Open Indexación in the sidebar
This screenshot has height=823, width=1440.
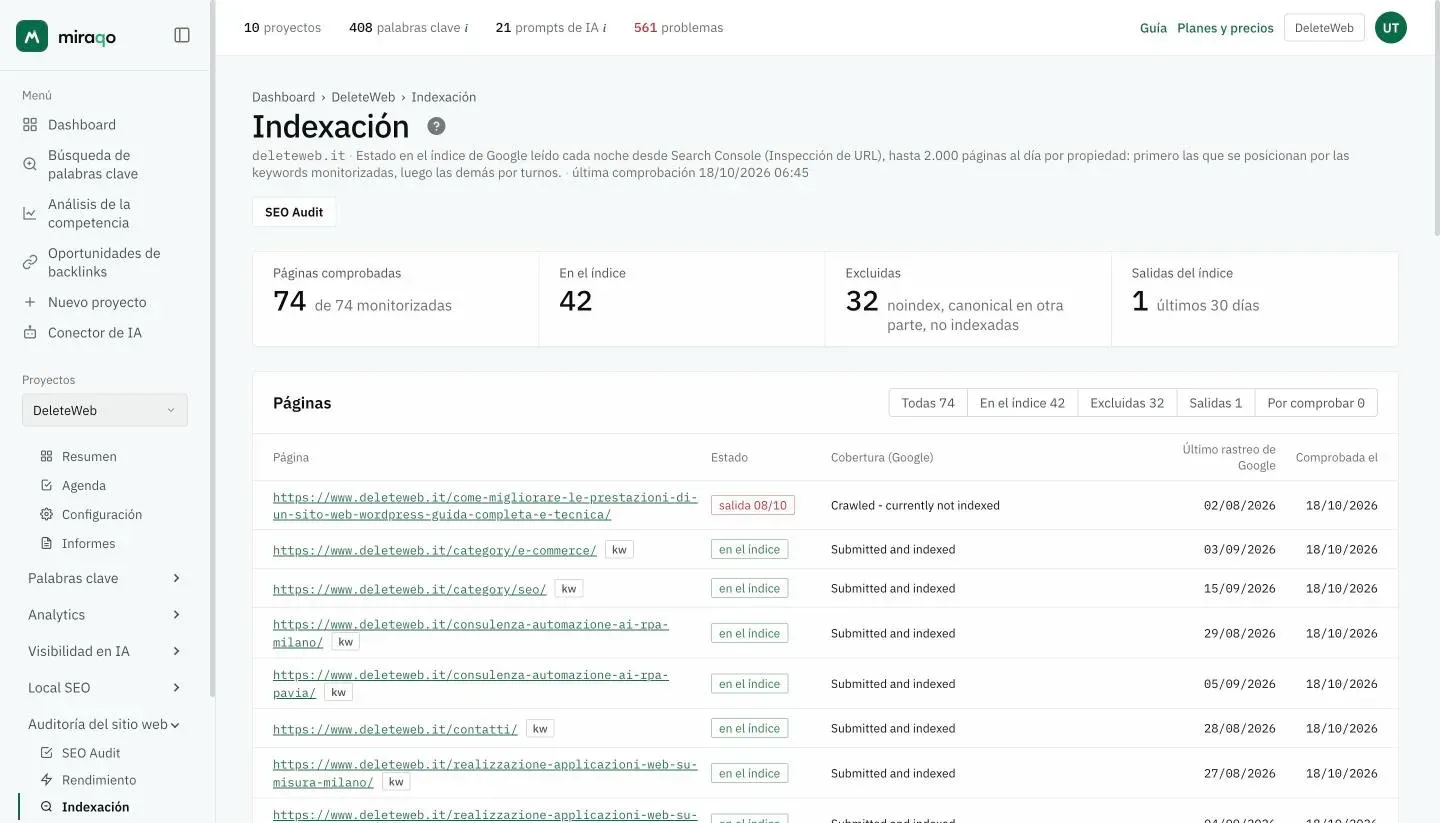[95, 807]
